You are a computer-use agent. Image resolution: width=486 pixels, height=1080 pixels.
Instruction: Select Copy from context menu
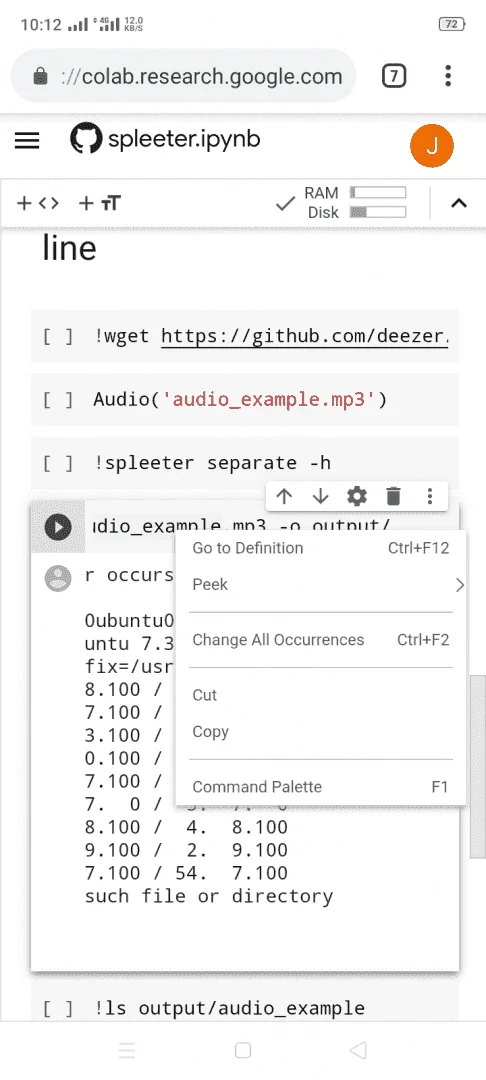321,732
